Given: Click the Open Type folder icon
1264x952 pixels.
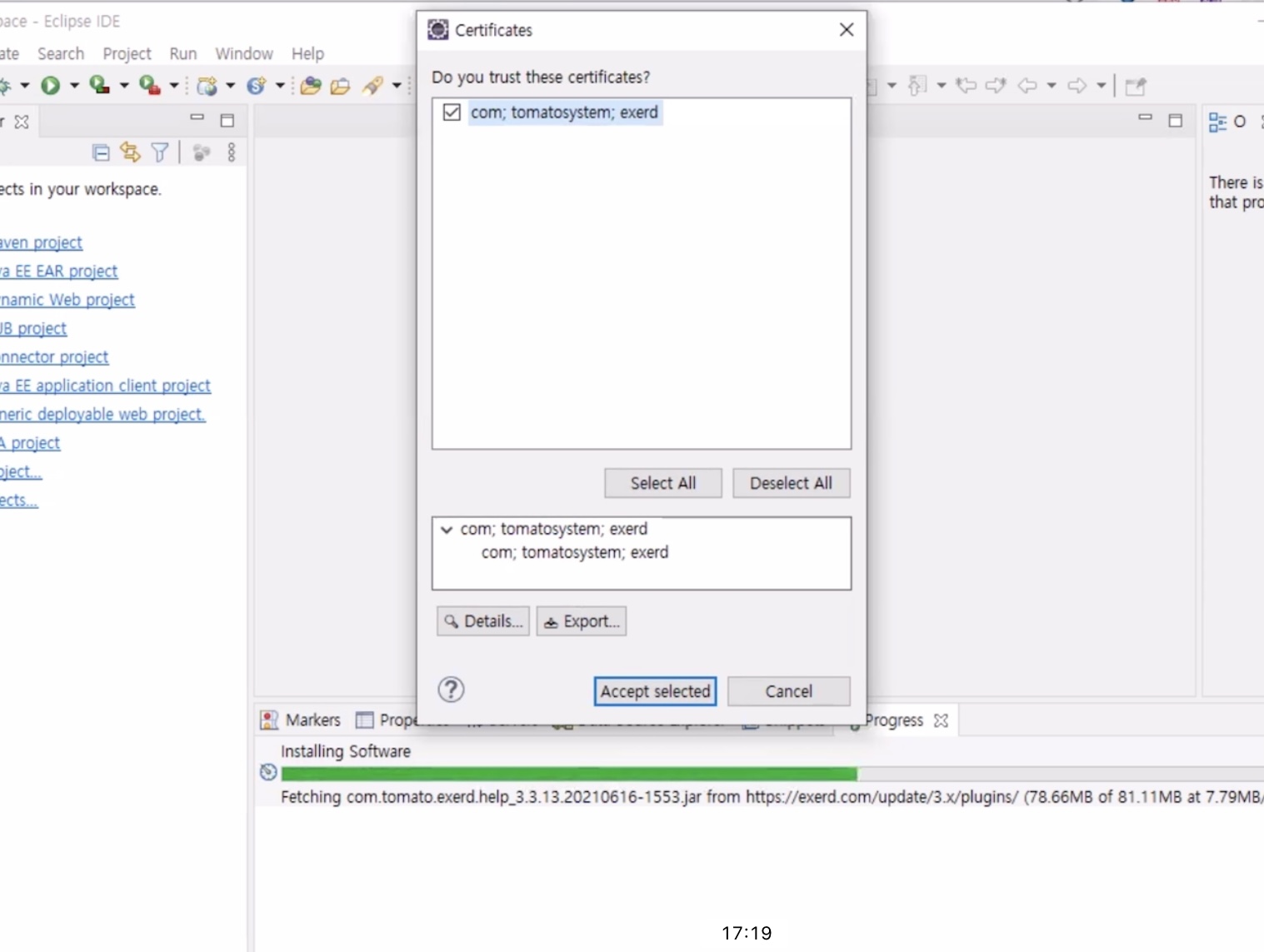Looking at the screenshot, I should coord(311,85).
